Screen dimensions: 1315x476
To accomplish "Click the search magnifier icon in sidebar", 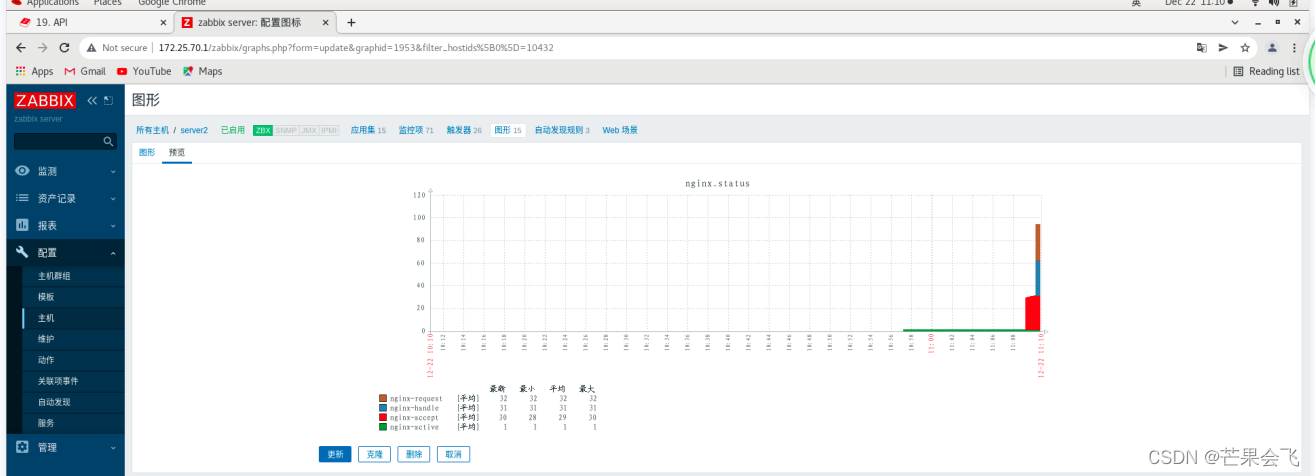I will 110,142.
